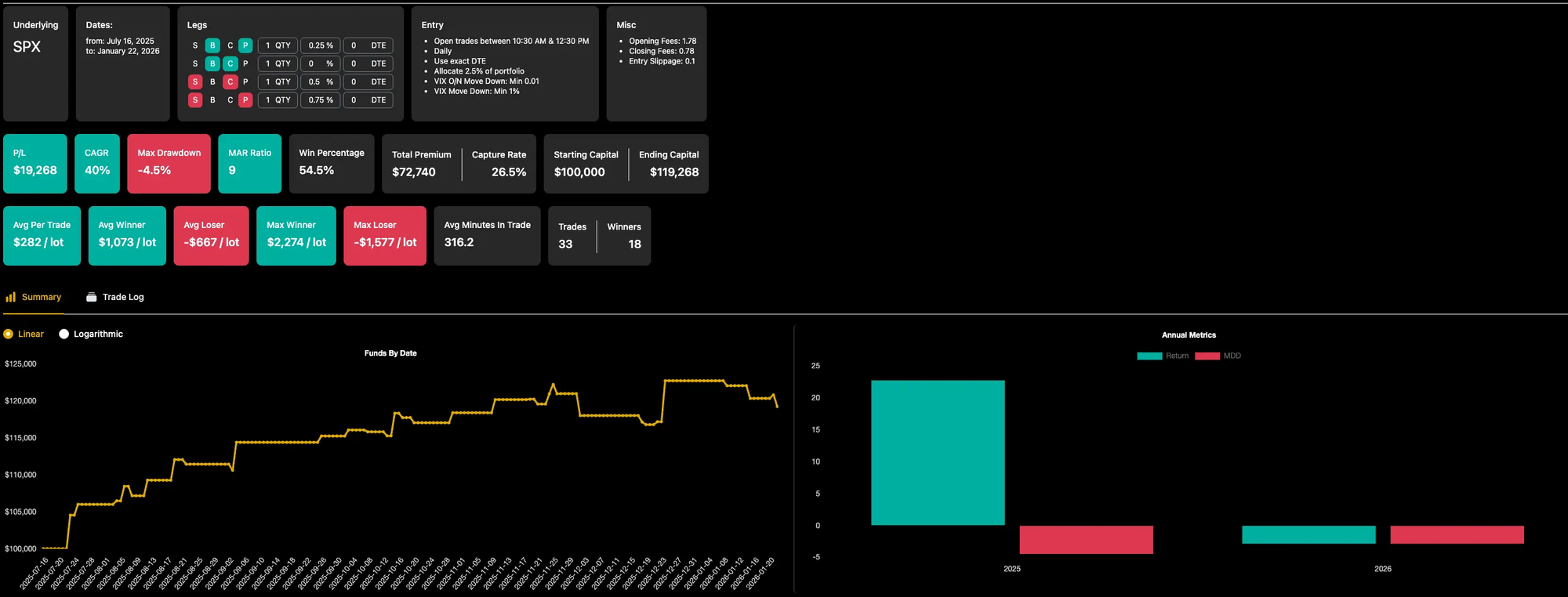Image resolution: width=1568 pixels, height=597 pixels.
Task: Toggle Put (P) on the 0.75% leg
Action: [245, 100]
